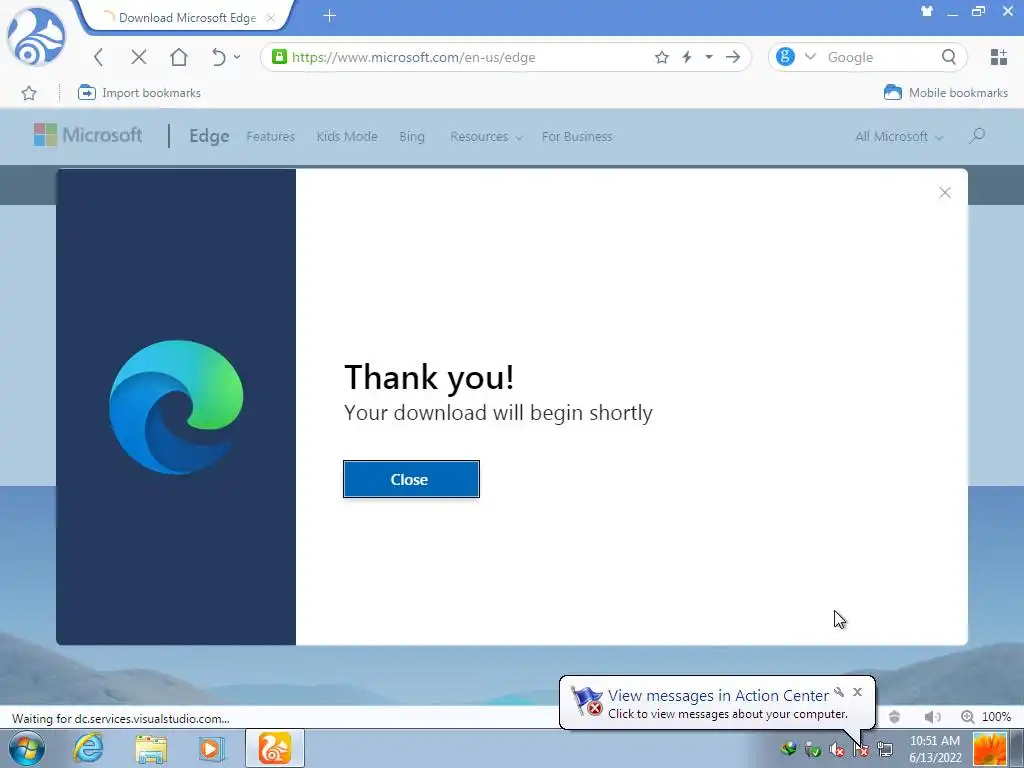Click the UC Browser squirrel logo
The height and width of the screenshot is (768, 1024).
coord(36,37)
